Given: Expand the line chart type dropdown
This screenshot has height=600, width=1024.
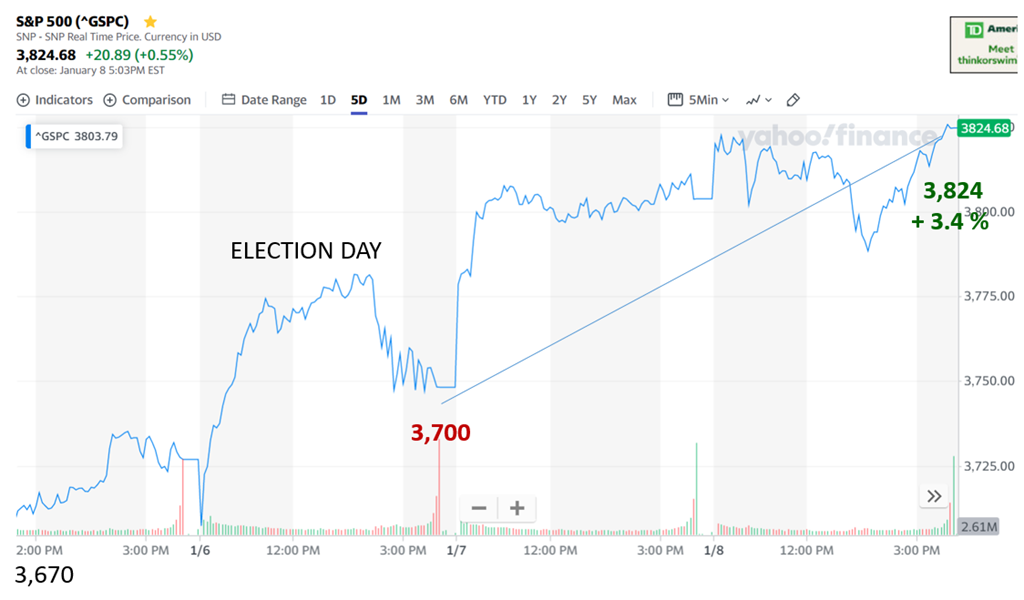Looking at the screenshot, I should click(759, 100).
